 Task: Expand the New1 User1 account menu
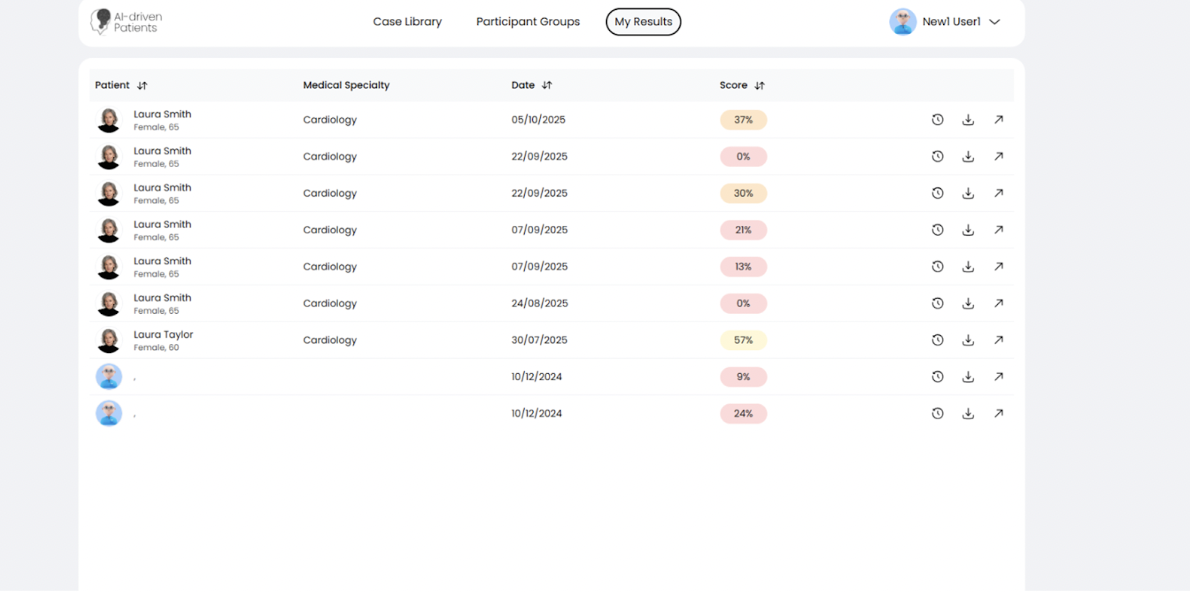pos(994,22)
